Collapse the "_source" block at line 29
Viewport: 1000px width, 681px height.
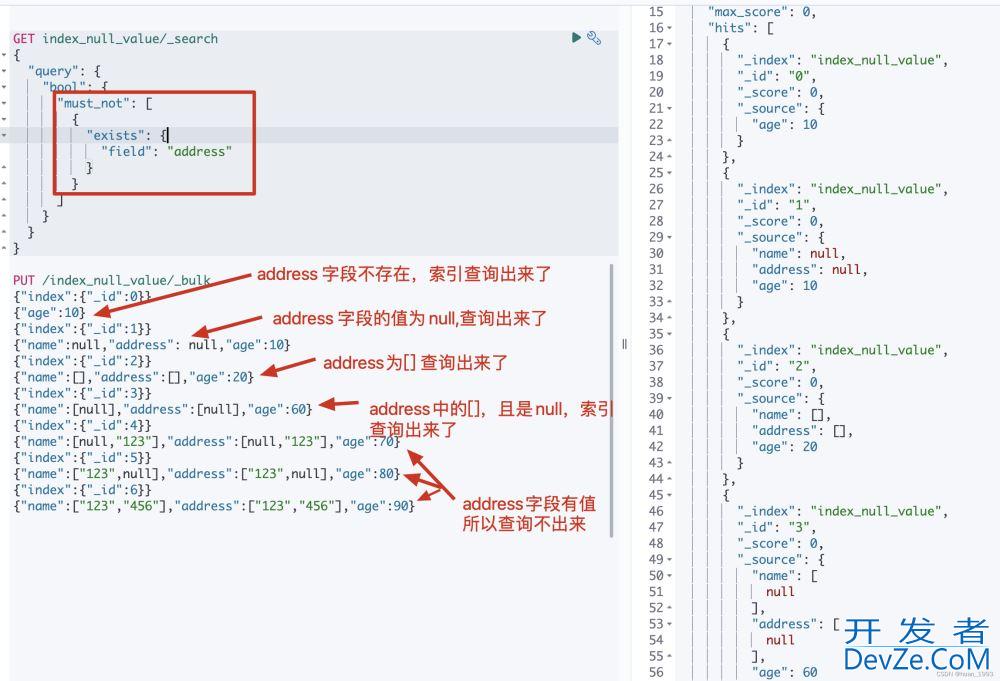[670, 237]
